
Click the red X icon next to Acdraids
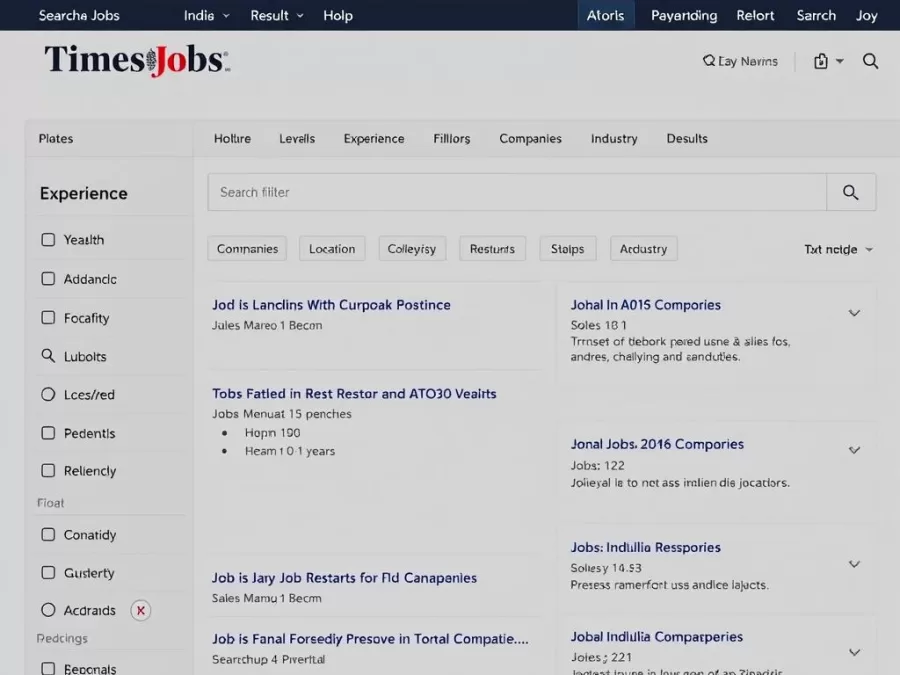pos(139,610)
